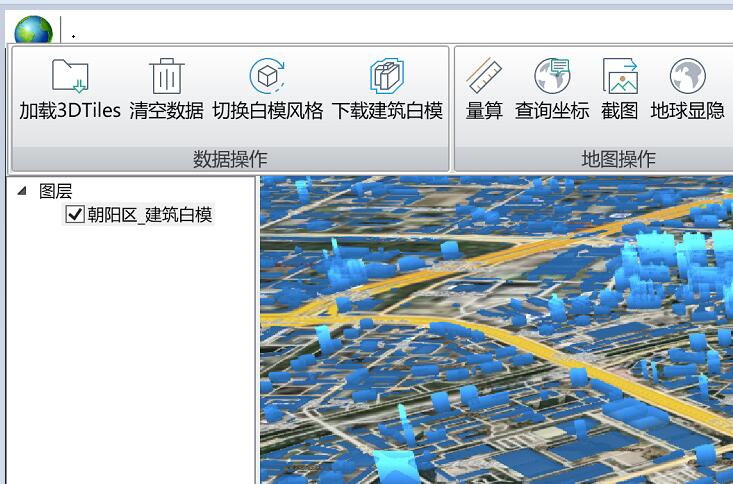733x484 pixels.
Task: Click the 清空数据 trash bin icon
Action: [x=166, y=76]
